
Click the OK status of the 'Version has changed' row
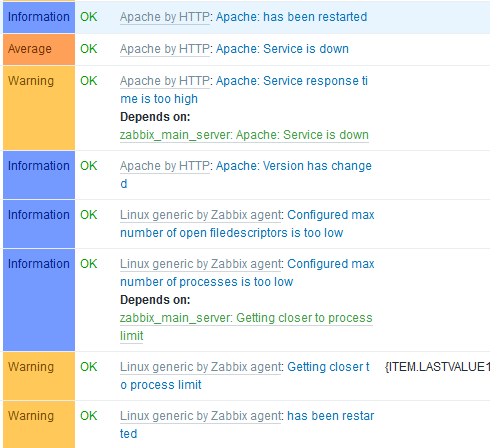pos(89,166)
